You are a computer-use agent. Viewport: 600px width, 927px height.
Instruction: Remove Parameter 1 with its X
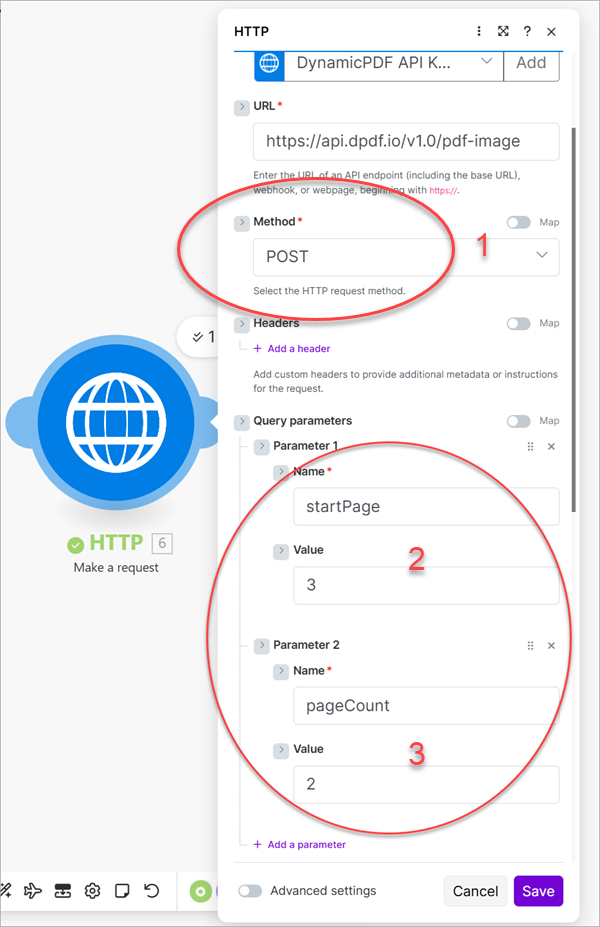[x=552, y=447]
